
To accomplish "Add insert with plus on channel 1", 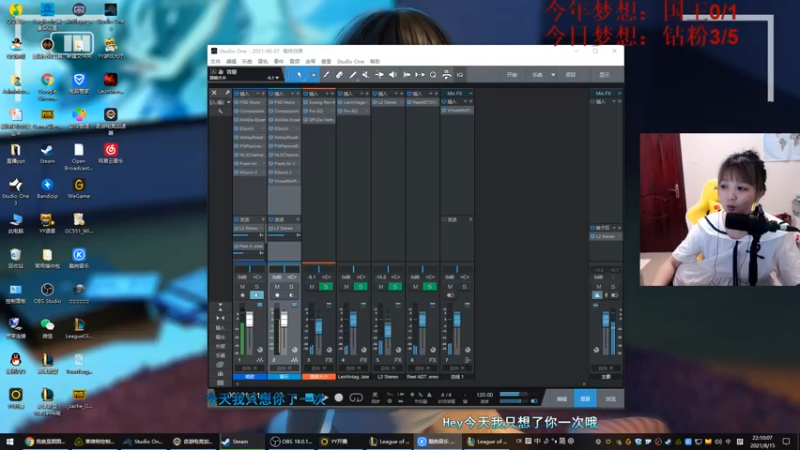I will click(x=263, y=93).
